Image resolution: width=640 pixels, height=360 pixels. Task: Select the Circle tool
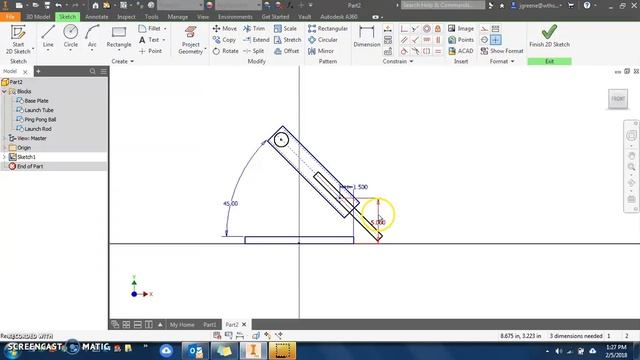click(70, 36)
